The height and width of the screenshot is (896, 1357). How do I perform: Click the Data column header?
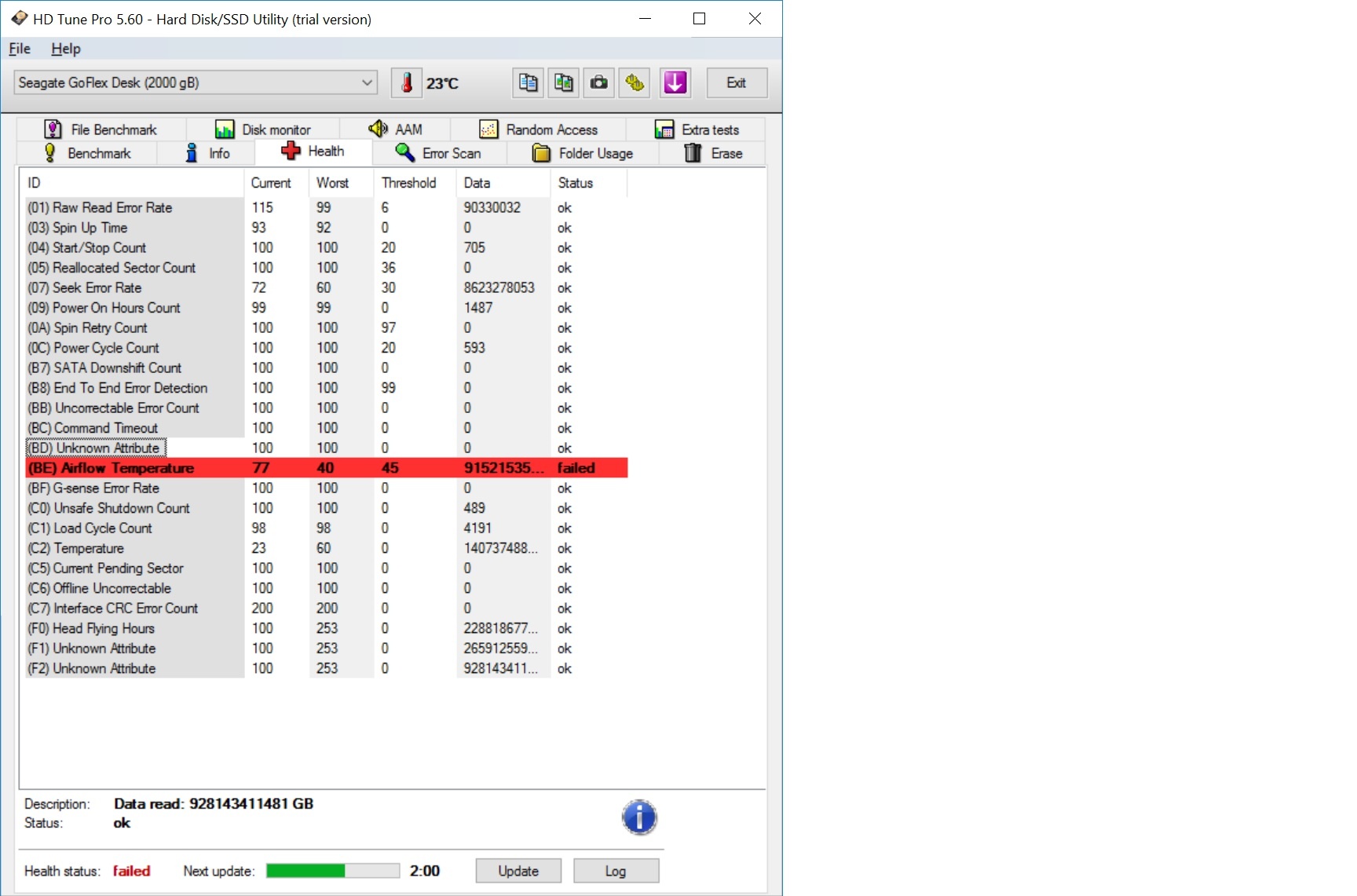tap(504, 183)
